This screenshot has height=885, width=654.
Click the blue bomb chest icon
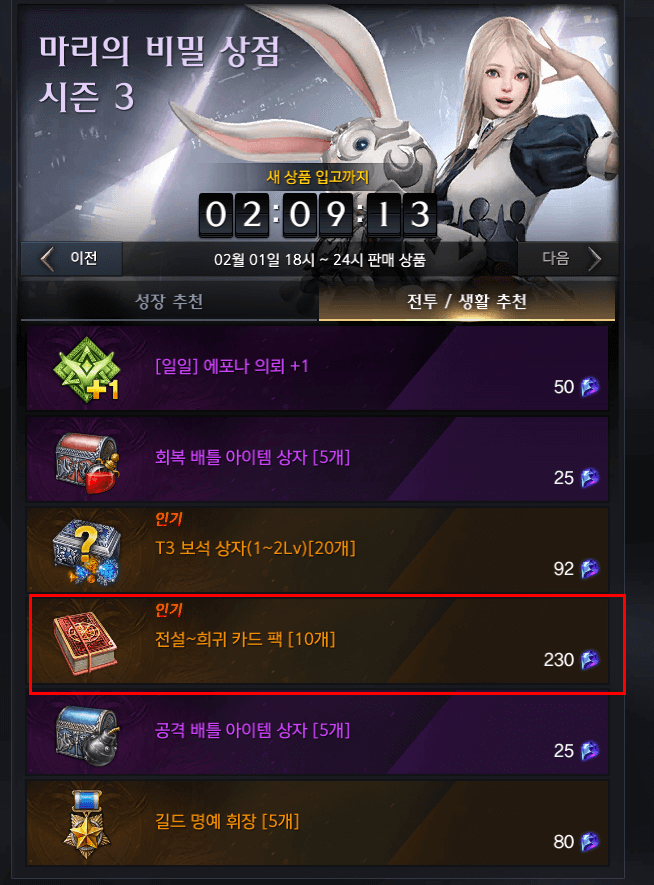pyautogui.click(x=87, y=735)
